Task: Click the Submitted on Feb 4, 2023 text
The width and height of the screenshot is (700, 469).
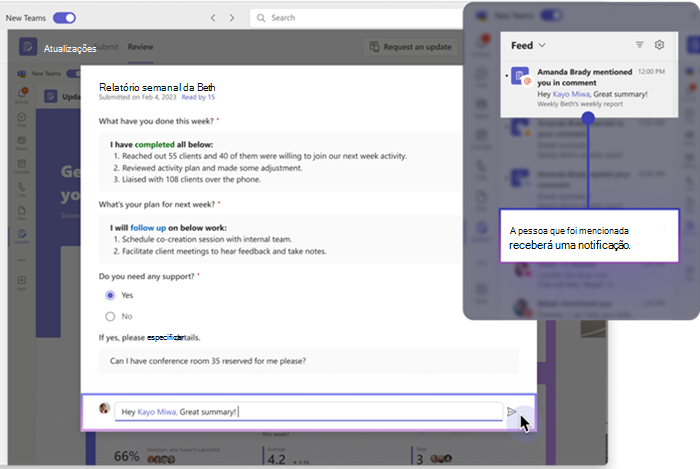Action: coord(138,97)
